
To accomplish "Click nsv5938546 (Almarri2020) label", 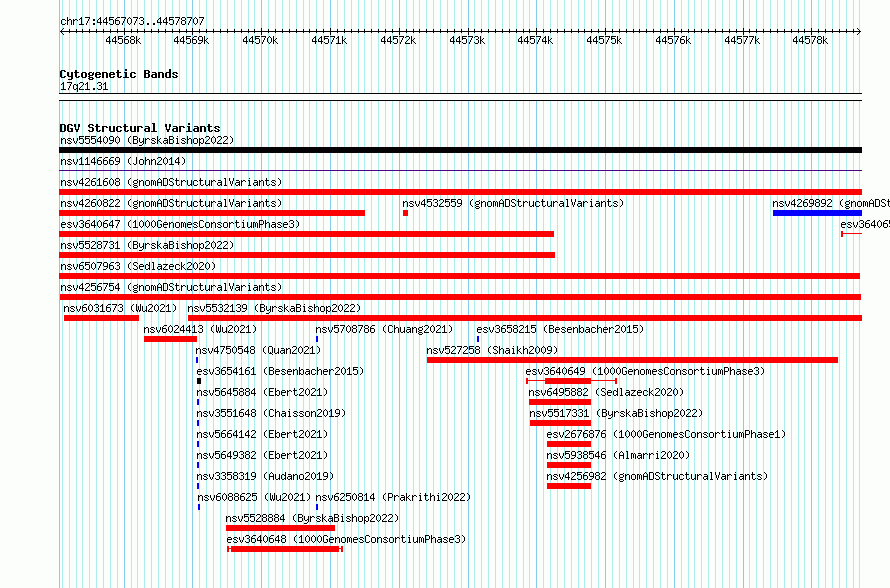I will (618, 455).
